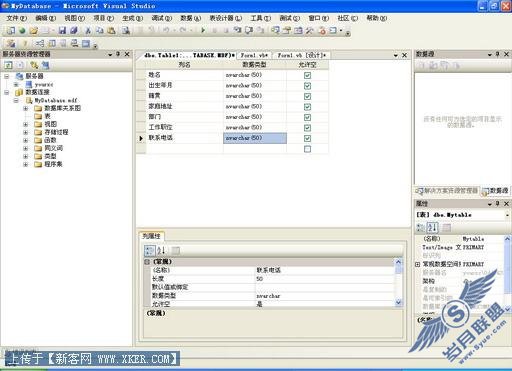The height and width of the screenshot is (371, 512).
Task: Toggle allow-null checkbox for 工作职位 row
Action: pos(307,128)
